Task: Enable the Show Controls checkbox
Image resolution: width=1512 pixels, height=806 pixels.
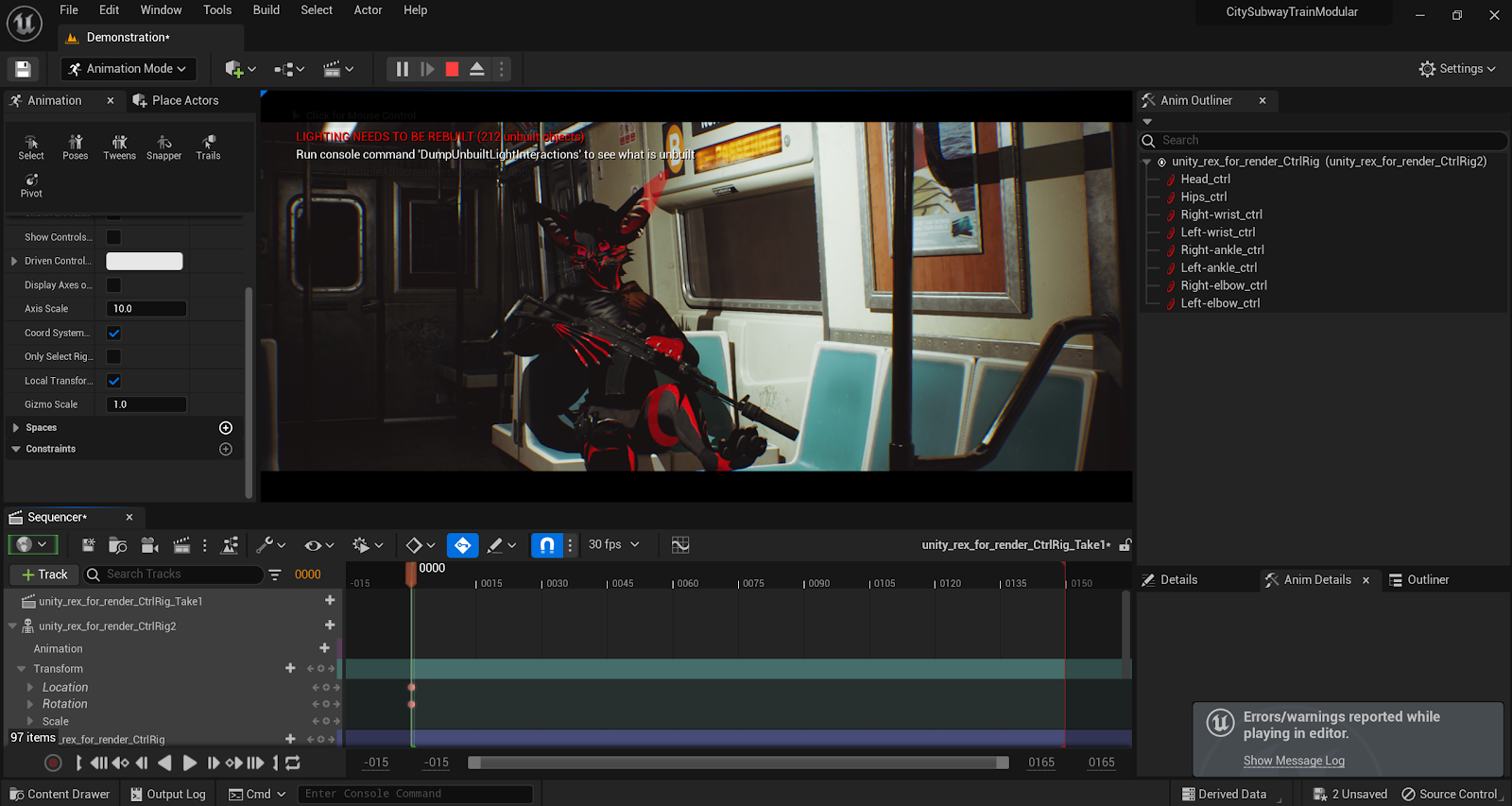Action: tap(113, 237)
